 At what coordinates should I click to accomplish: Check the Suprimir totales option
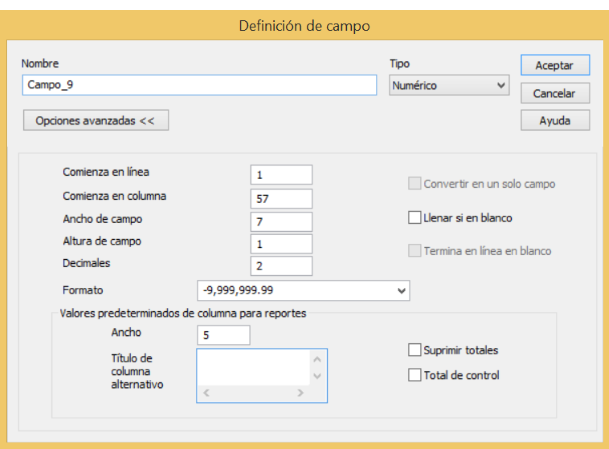[x=415, y=350]
